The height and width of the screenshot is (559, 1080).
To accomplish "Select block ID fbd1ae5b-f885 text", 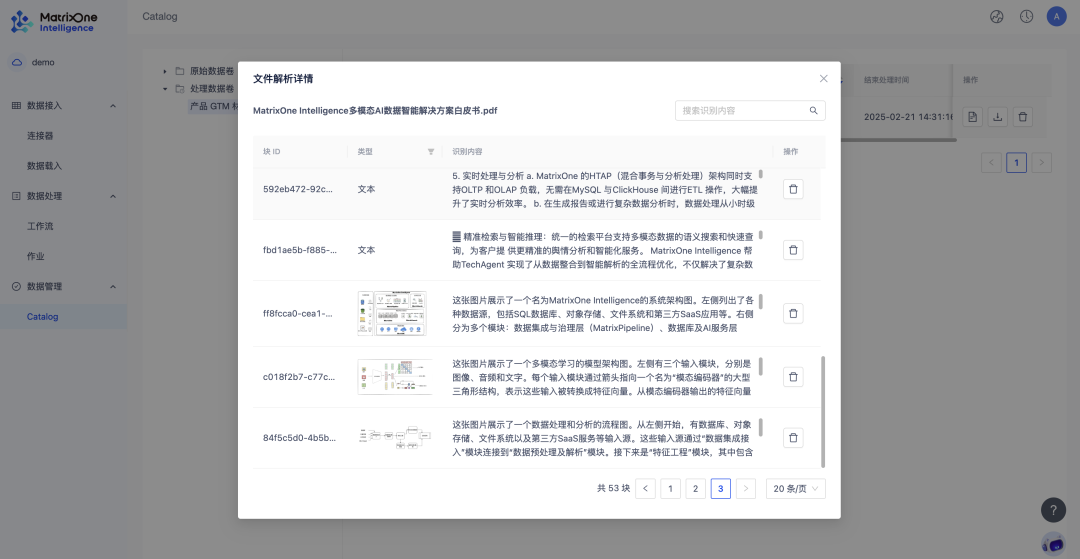I will pos(300,250).
